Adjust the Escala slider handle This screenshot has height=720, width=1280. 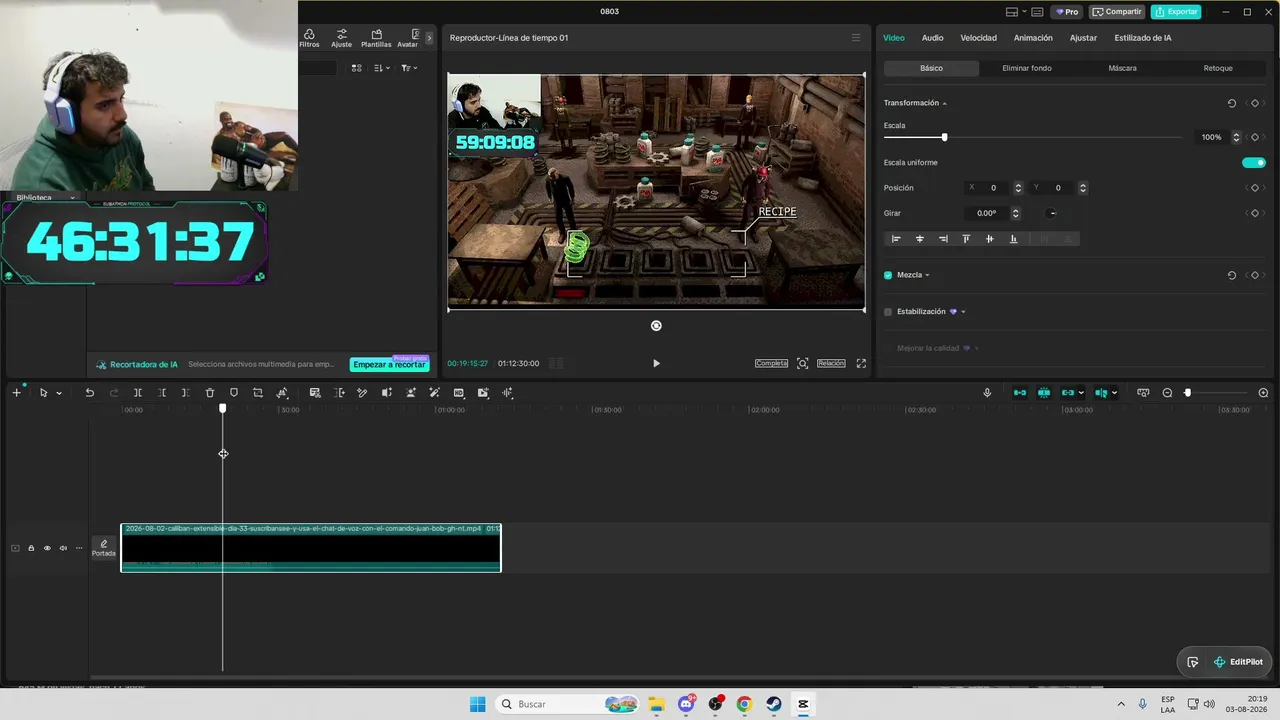944,137
